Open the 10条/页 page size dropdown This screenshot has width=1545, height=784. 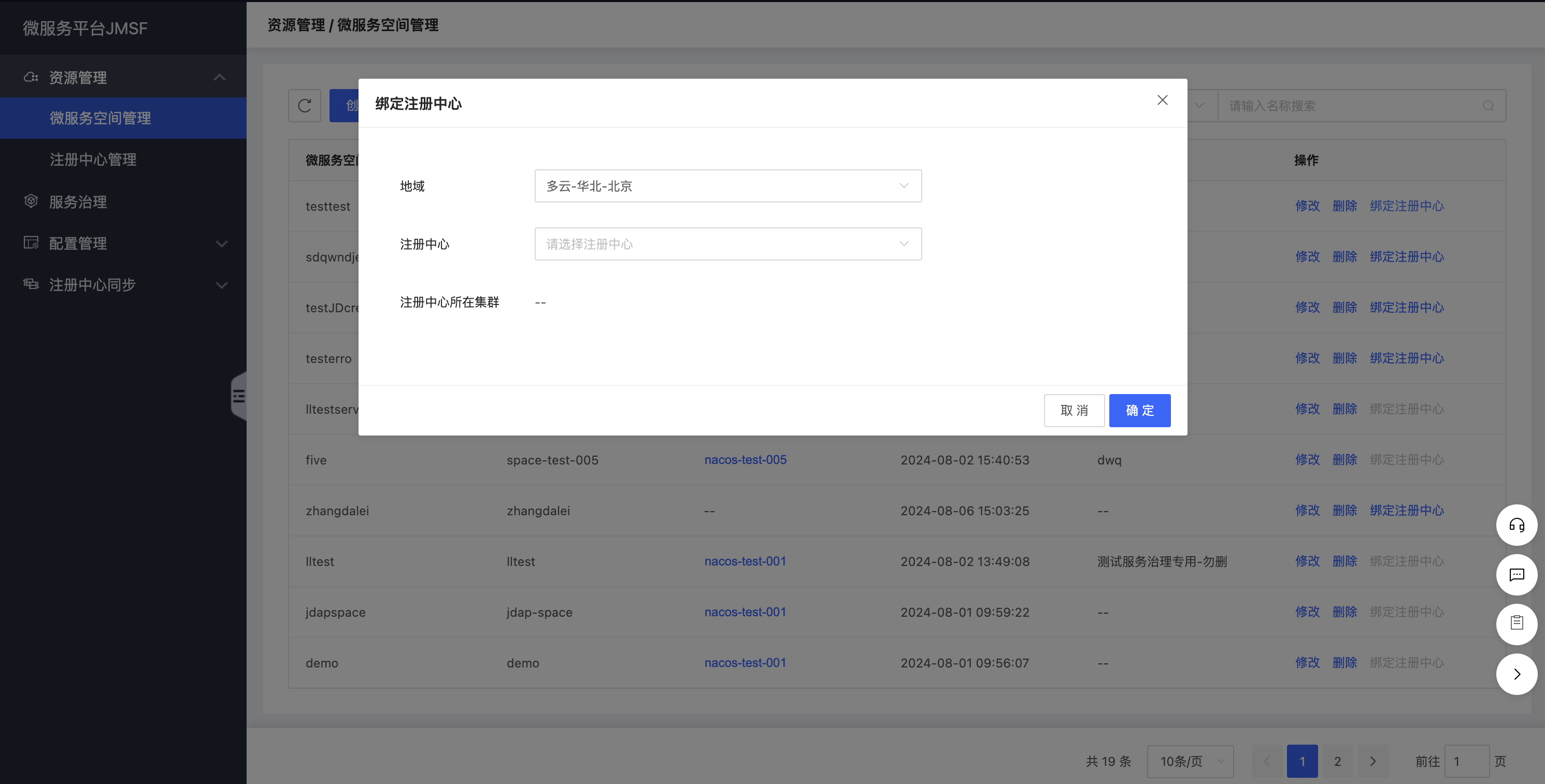1190,761
